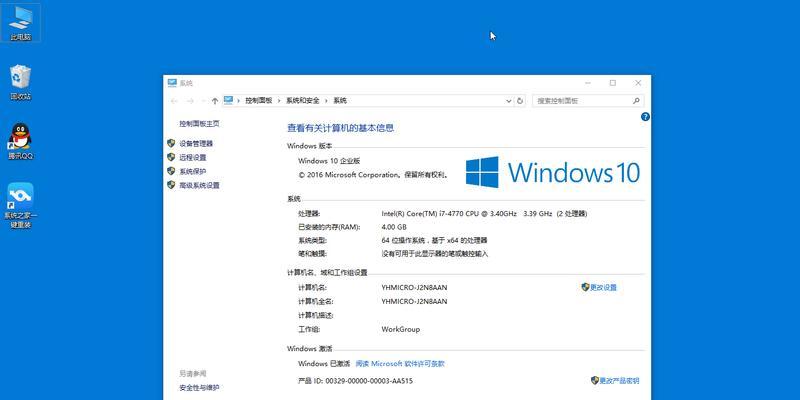
Task: Click the system icon in the window title bar
Action: (x=172, y=83)
